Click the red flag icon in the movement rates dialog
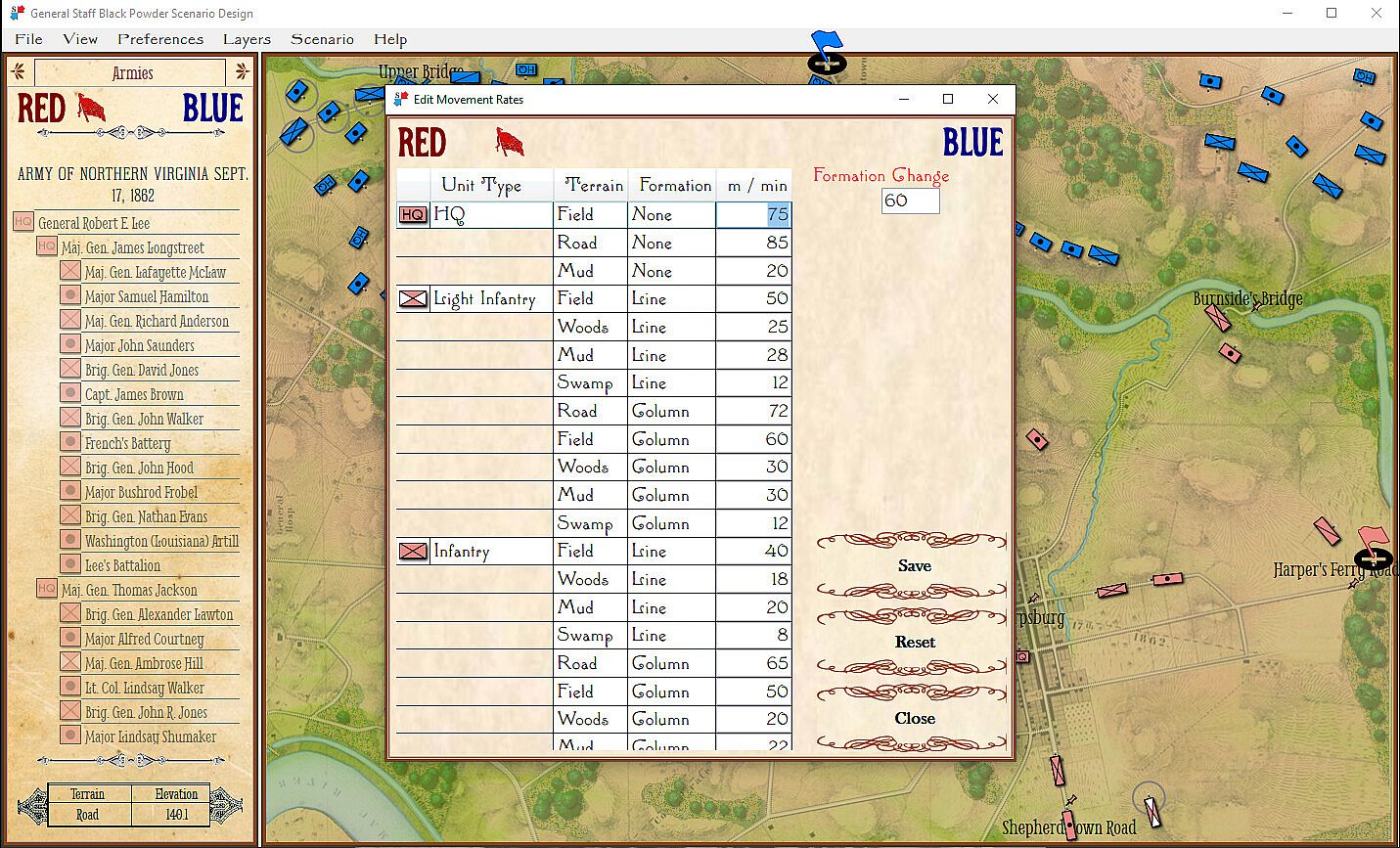The height and width of the screenshot is (848, 1400). tap(509, 143)
